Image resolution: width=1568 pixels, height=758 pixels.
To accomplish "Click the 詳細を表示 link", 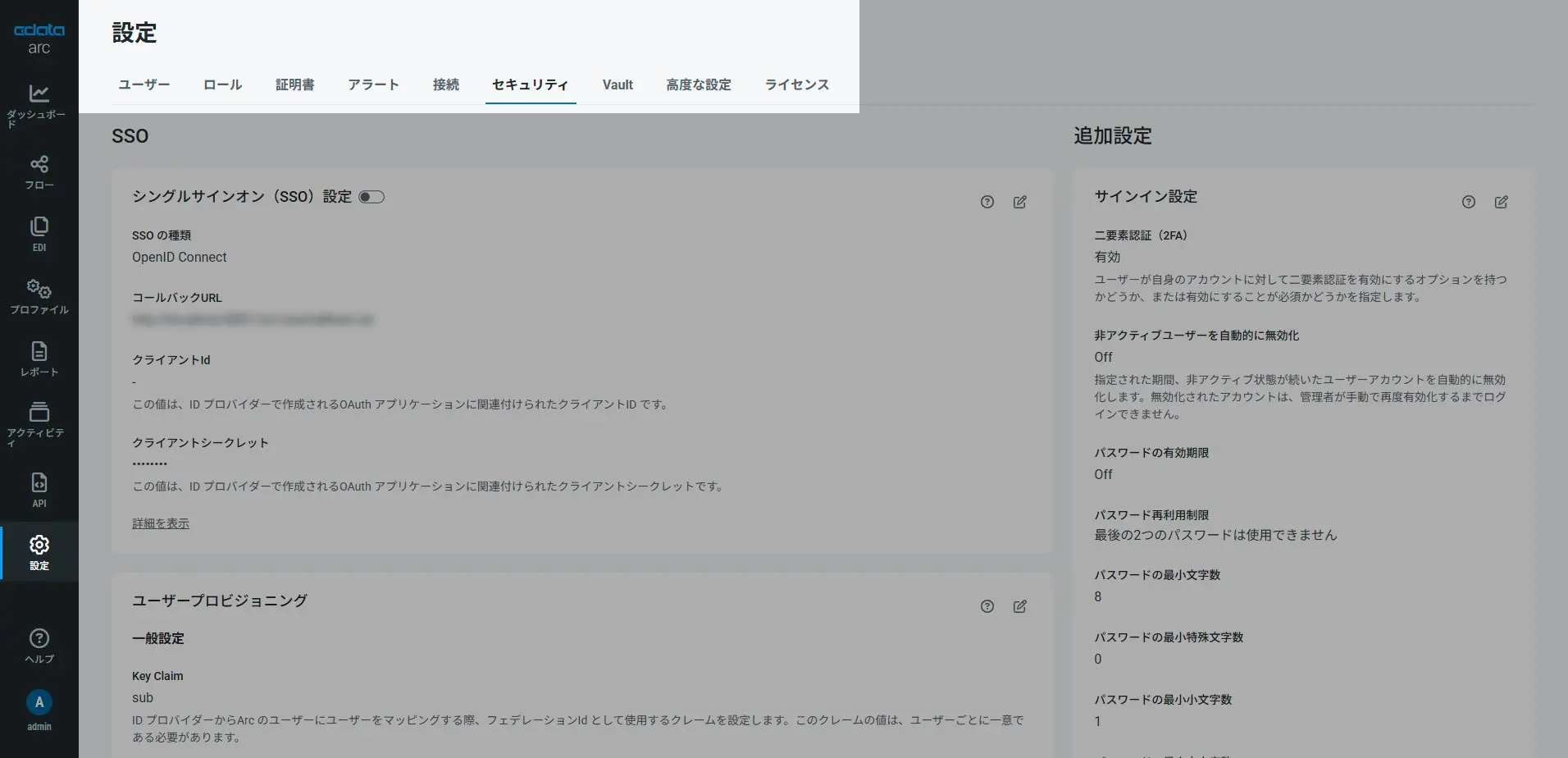I will click(160, 523).
